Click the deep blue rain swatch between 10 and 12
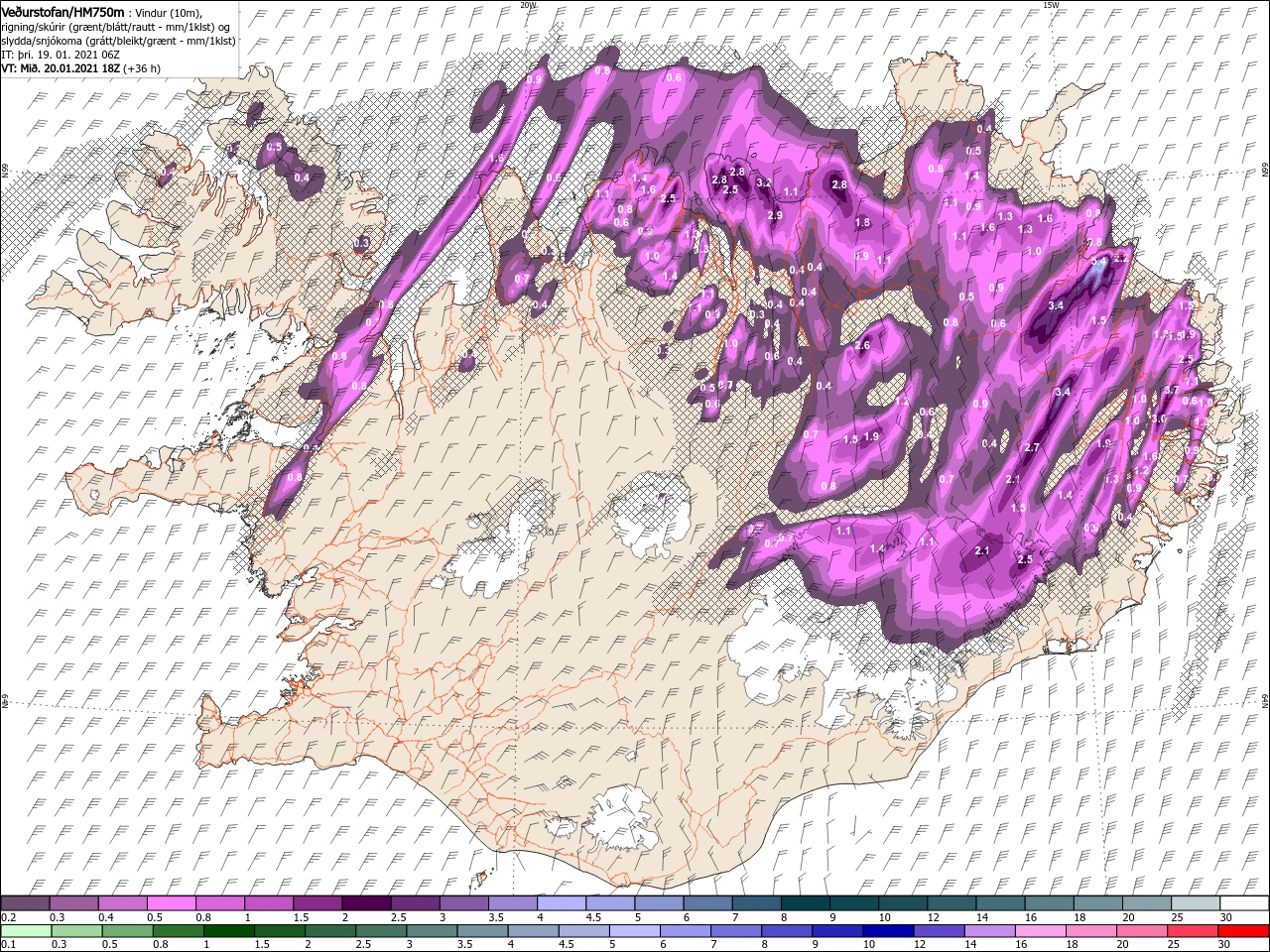The image size is (1270, 952). tap(887, 931)
